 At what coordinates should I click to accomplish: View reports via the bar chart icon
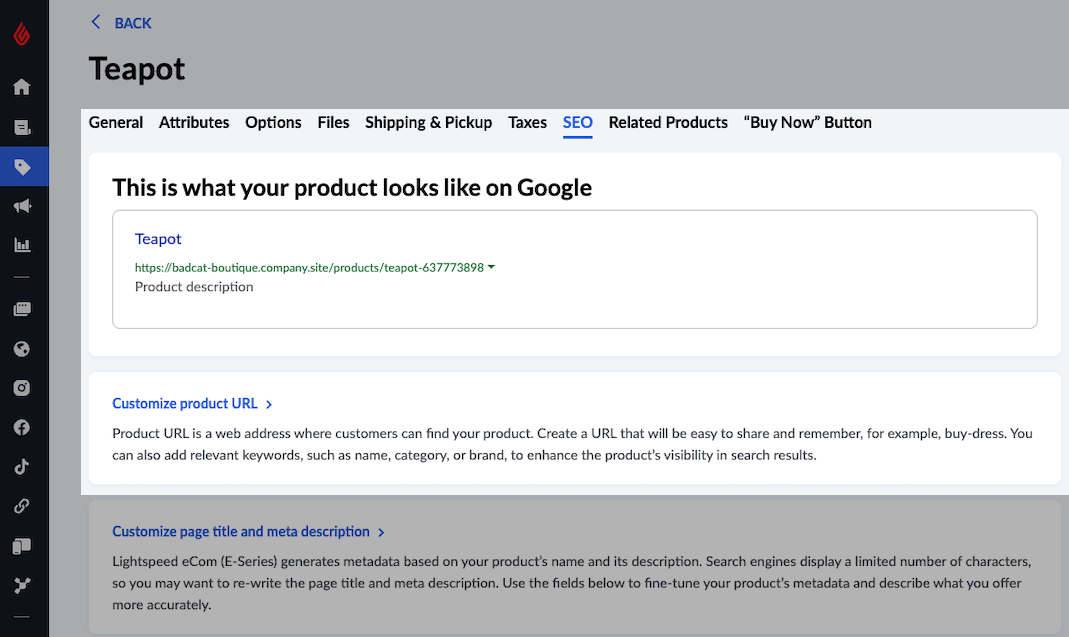point(22,245)
